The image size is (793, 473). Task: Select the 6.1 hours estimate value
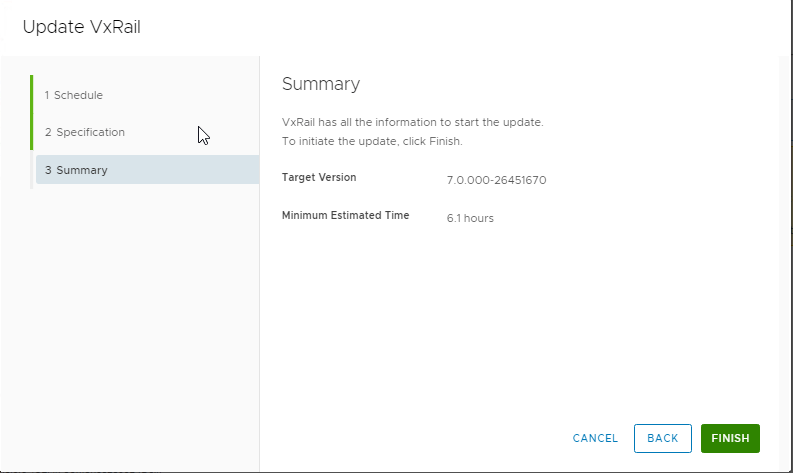click(470, 218)
